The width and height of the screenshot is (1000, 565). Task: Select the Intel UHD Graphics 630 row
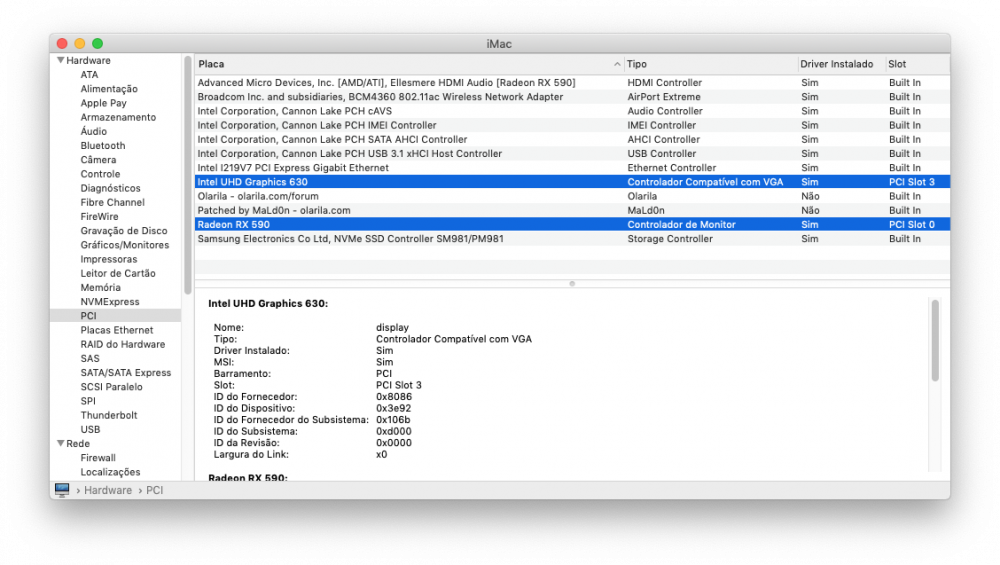(x=572, y=182)
